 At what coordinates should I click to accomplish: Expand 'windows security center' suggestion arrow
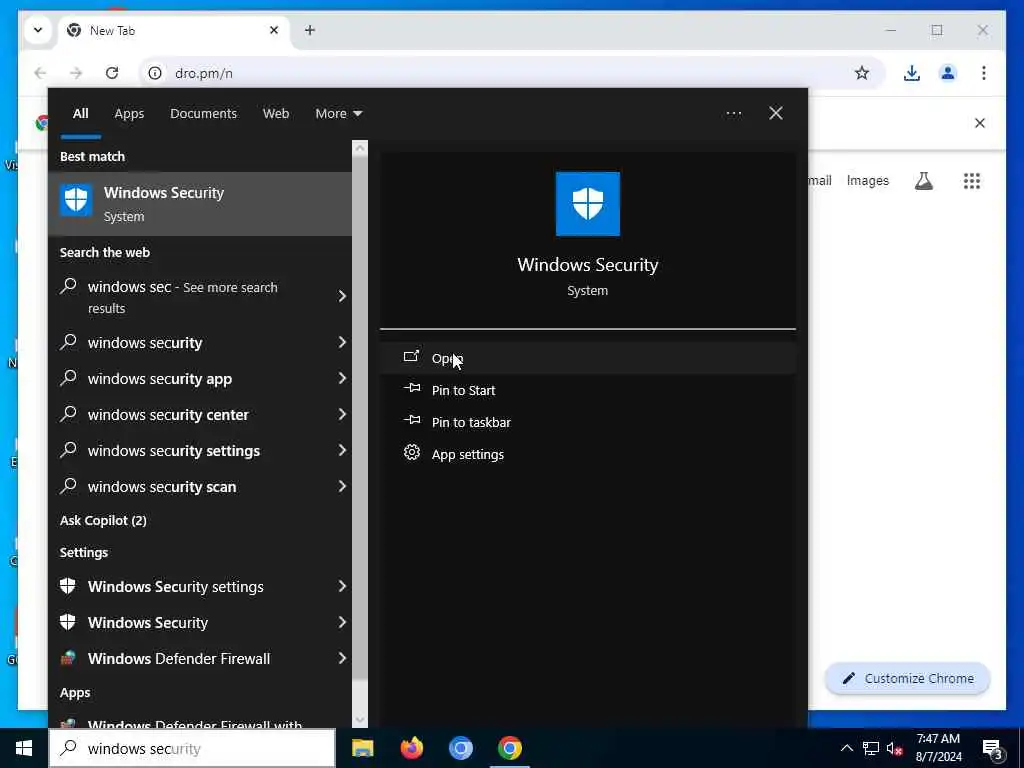click(342, 414)
